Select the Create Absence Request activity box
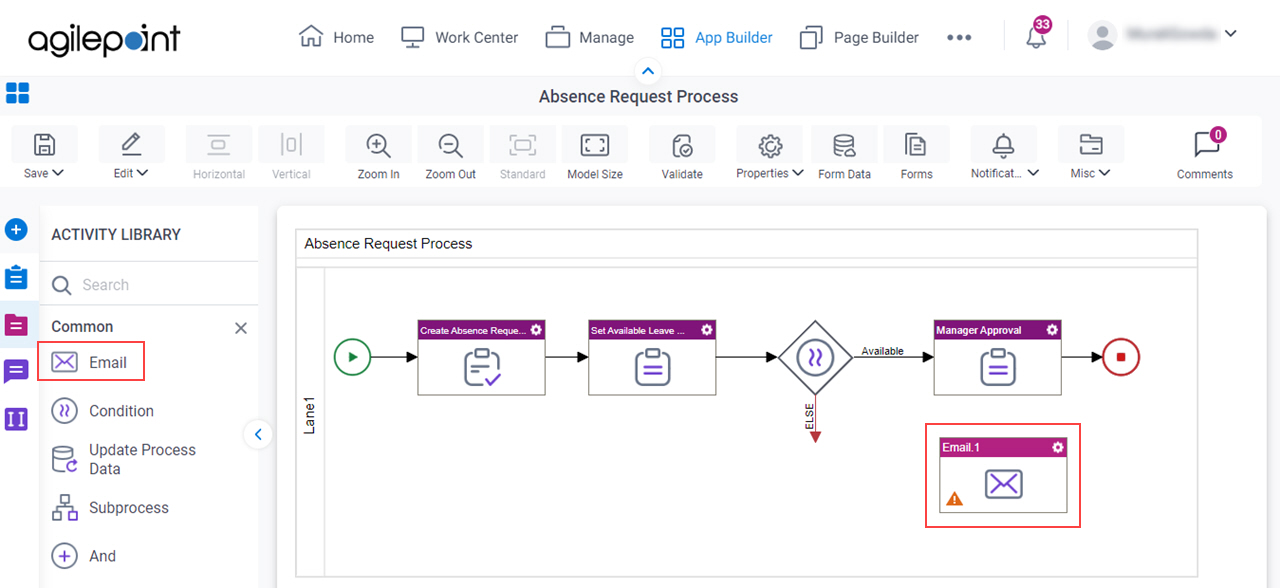This screenshot has width=1280, height=588. coord(481,357)
